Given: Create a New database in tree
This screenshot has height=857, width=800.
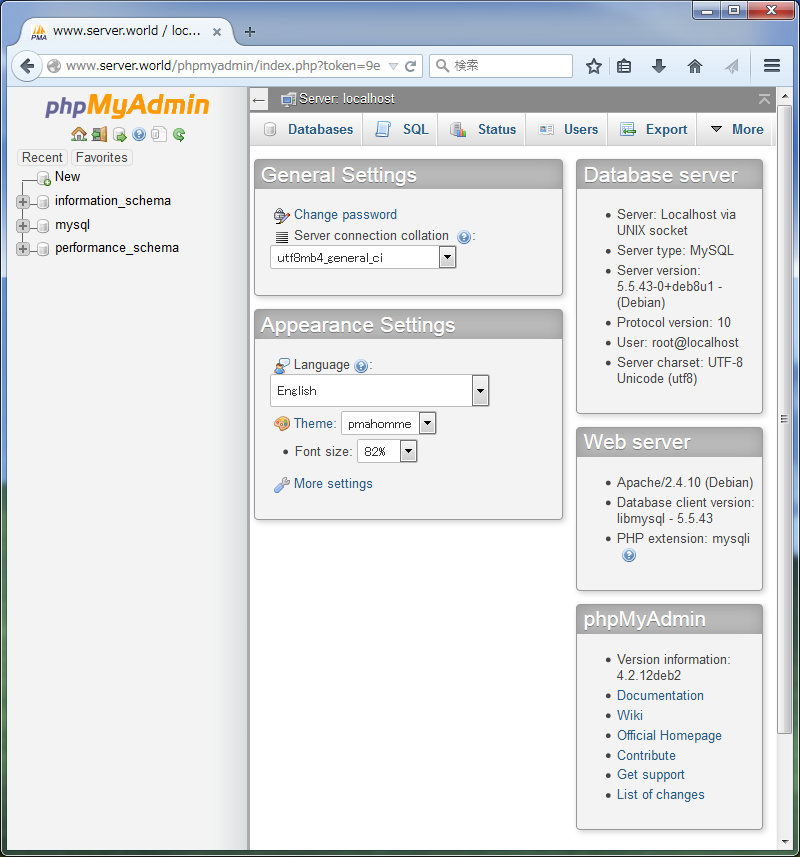Looking at the screenshot, I should (x=67, y=177).
